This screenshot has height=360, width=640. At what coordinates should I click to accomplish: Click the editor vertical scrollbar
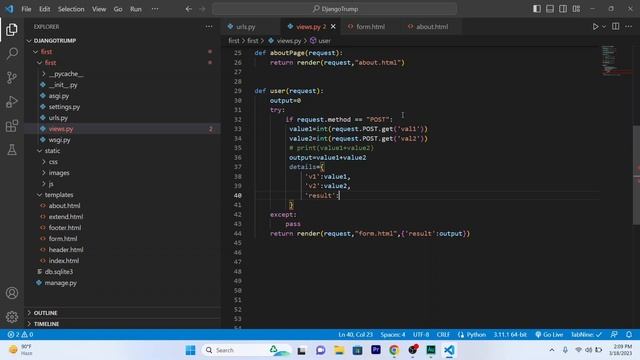click(x=636, y=175)
